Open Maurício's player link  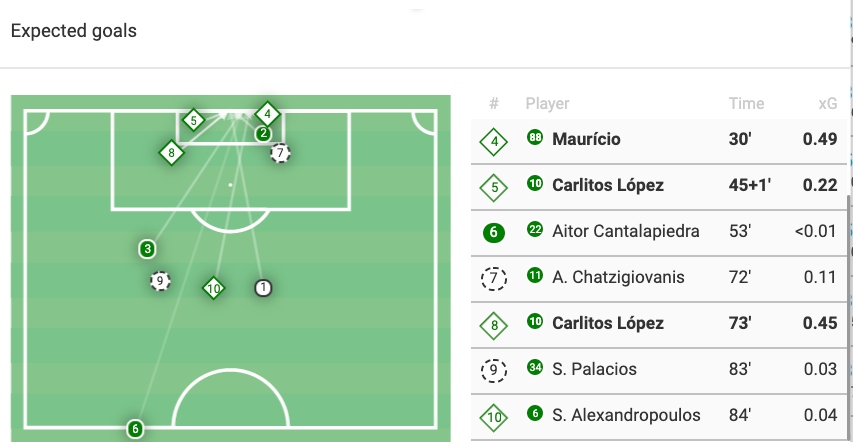(x=586, y=140)
